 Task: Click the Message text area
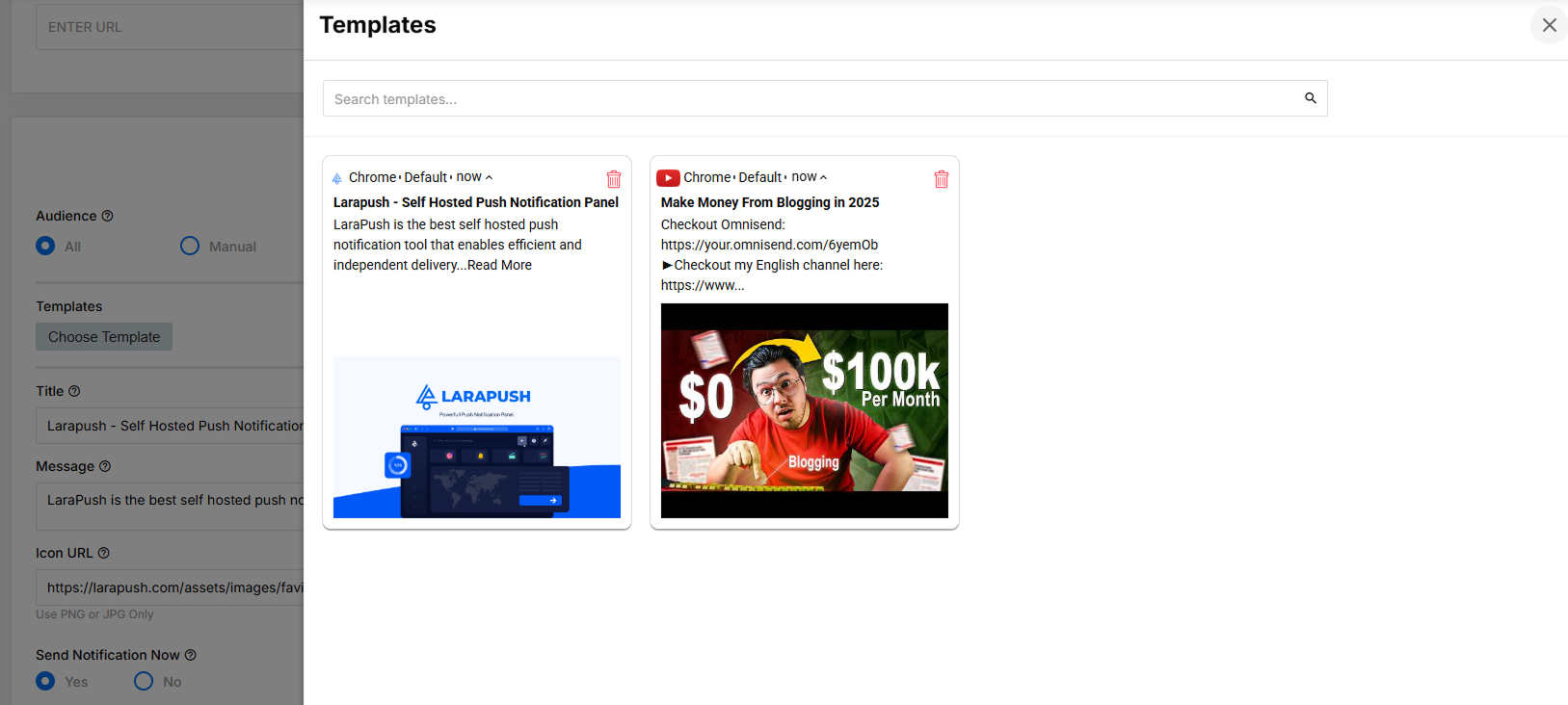[x=170, y=506]
